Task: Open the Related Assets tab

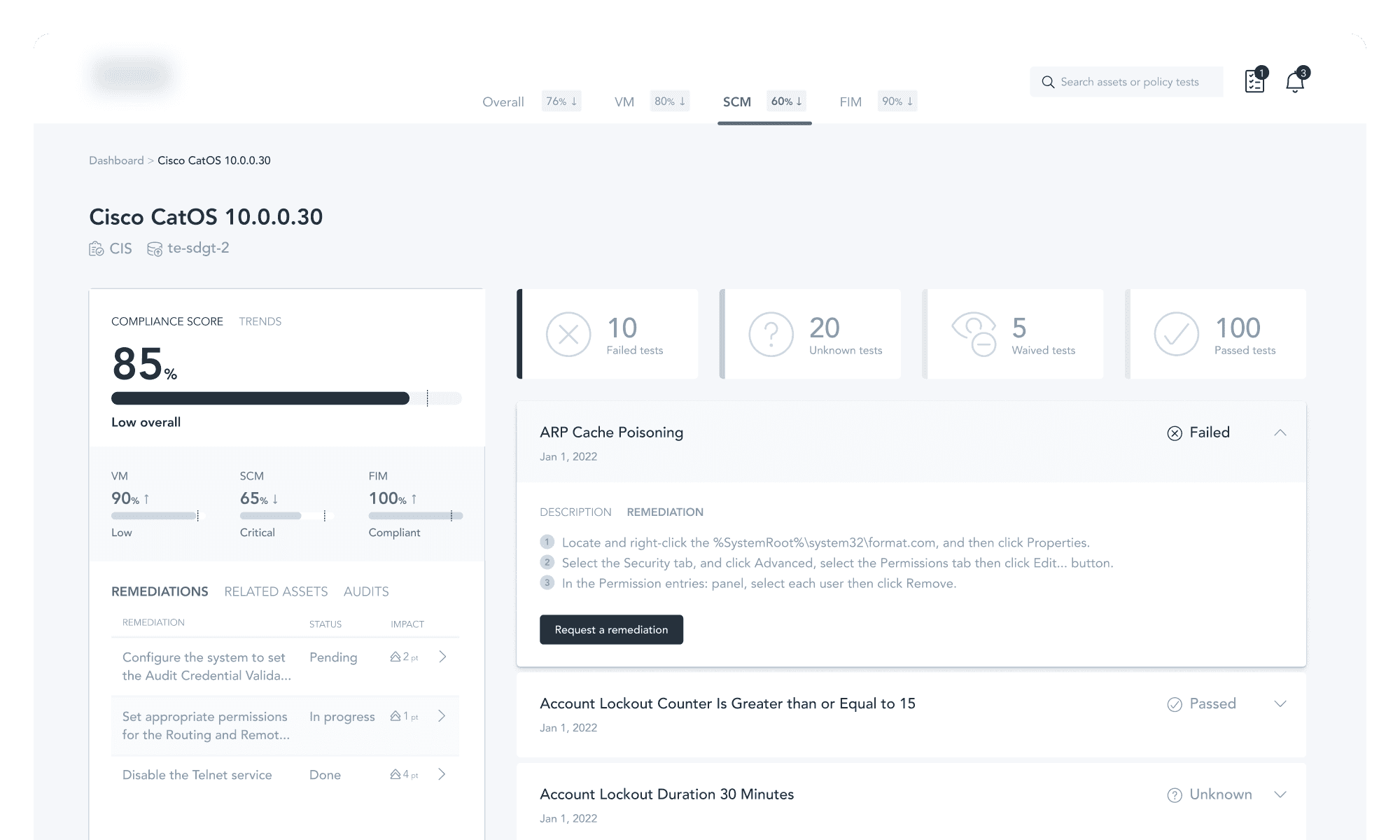Action: click(276, 591)
